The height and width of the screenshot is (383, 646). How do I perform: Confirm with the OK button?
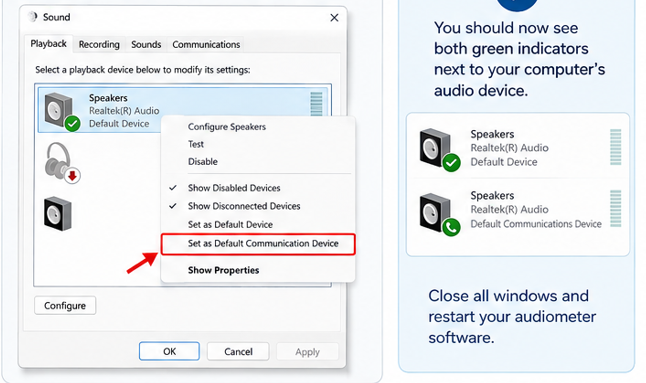169,351
